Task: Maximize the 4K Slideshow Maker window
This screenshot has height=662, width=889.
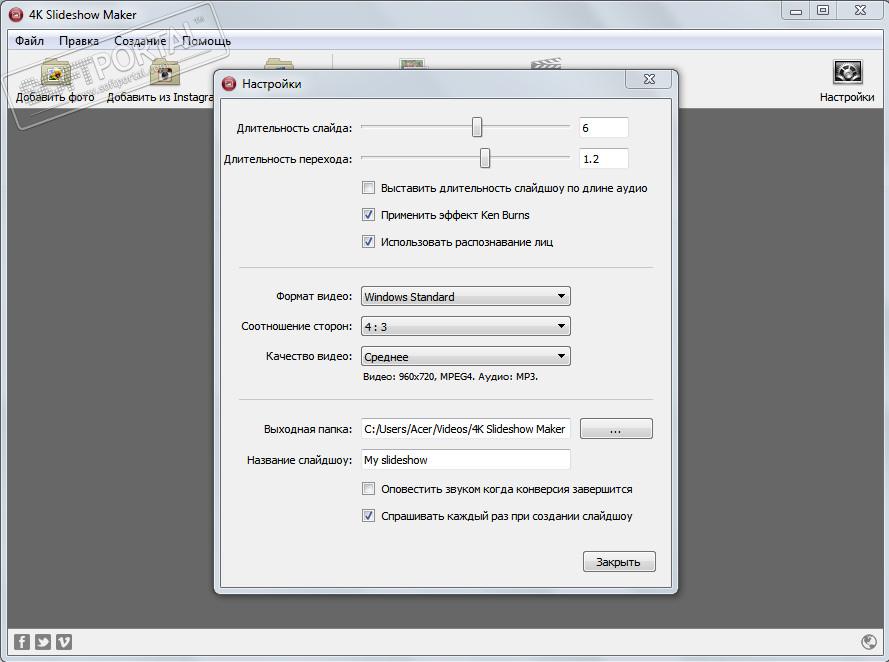Action: click(x=823, y=11)
